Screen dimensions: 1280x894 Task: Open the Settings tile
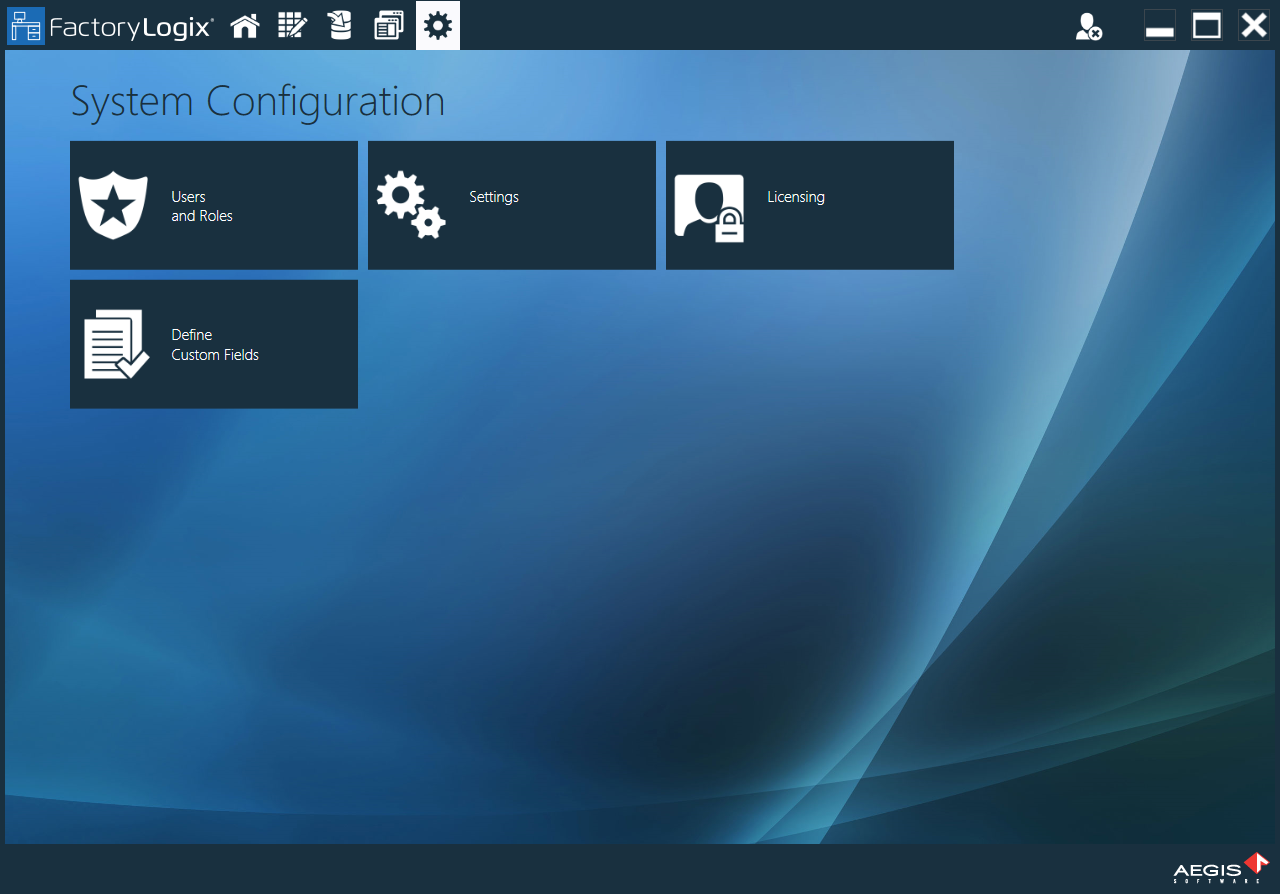tap(512, 205)
